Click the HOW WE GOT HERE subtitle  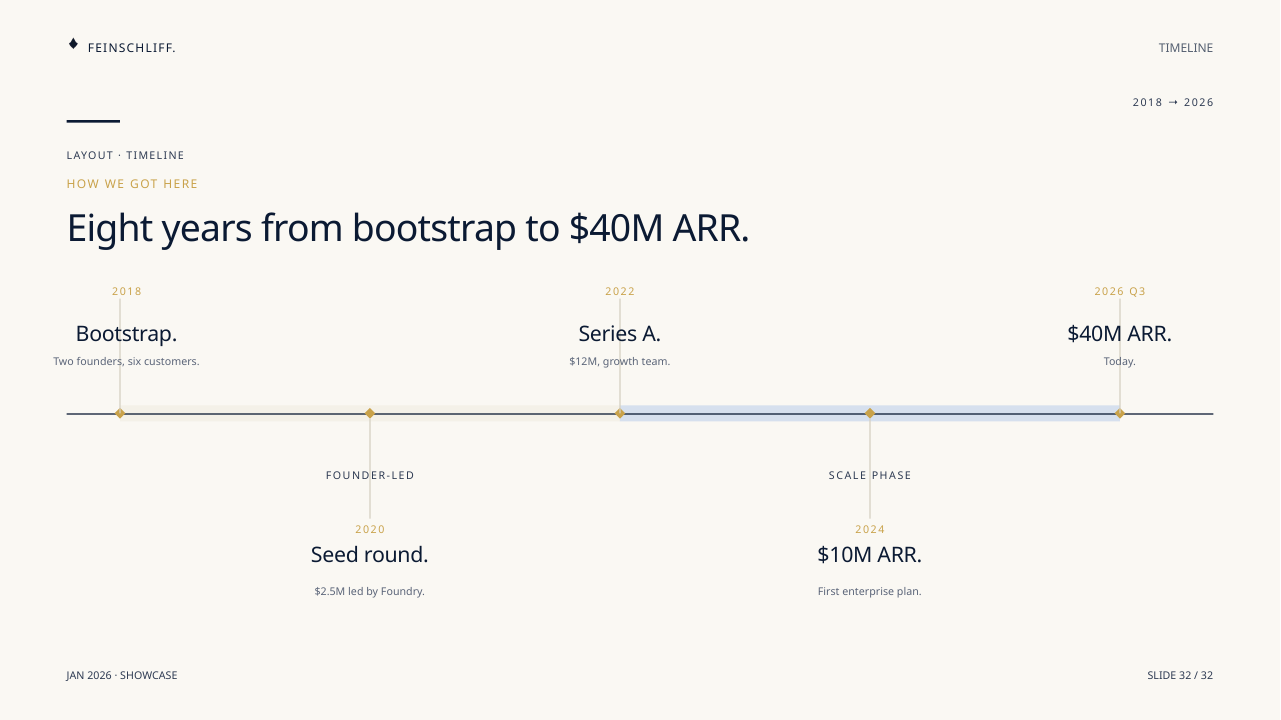[x=133, y=184]
